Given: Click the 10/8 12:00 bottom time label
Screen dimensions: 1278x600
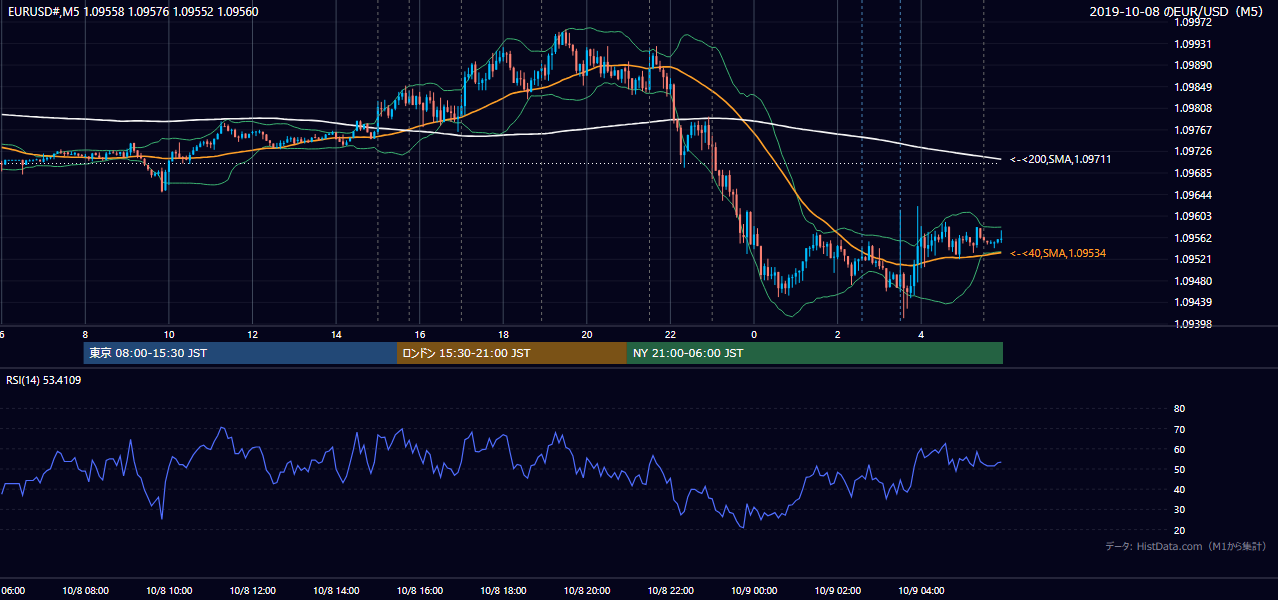Looking at the screenshot, I should point(252,591).
